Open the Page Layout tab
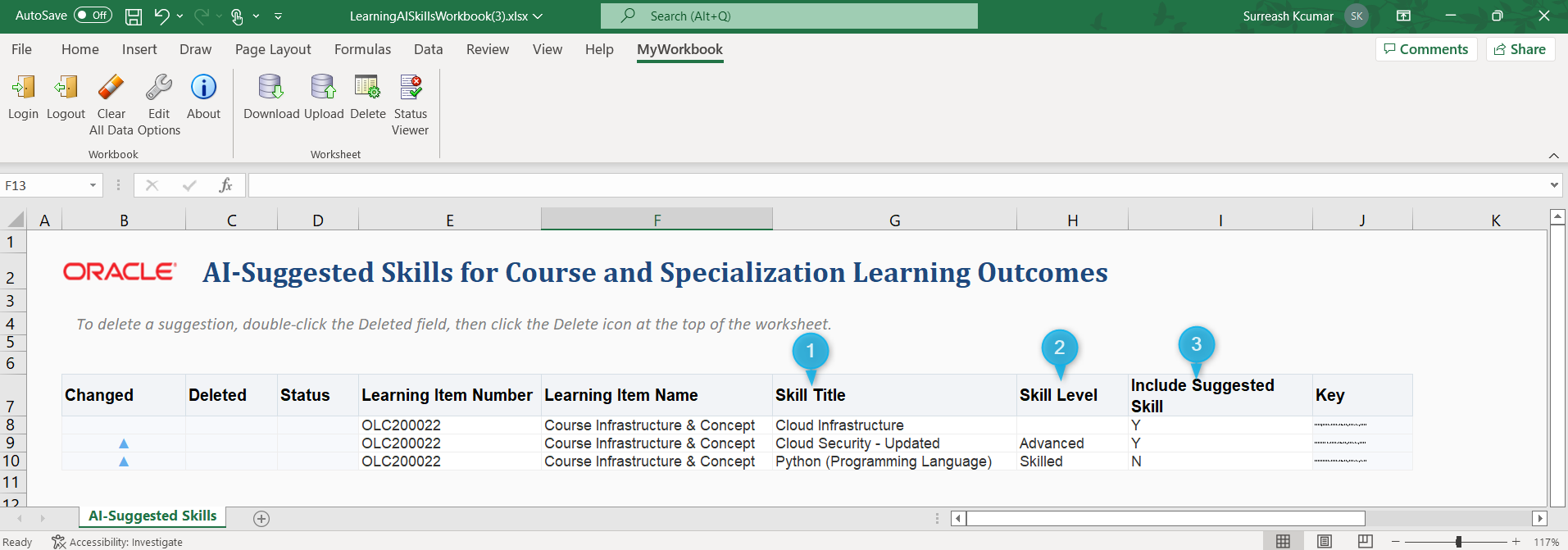 point(273,49)
